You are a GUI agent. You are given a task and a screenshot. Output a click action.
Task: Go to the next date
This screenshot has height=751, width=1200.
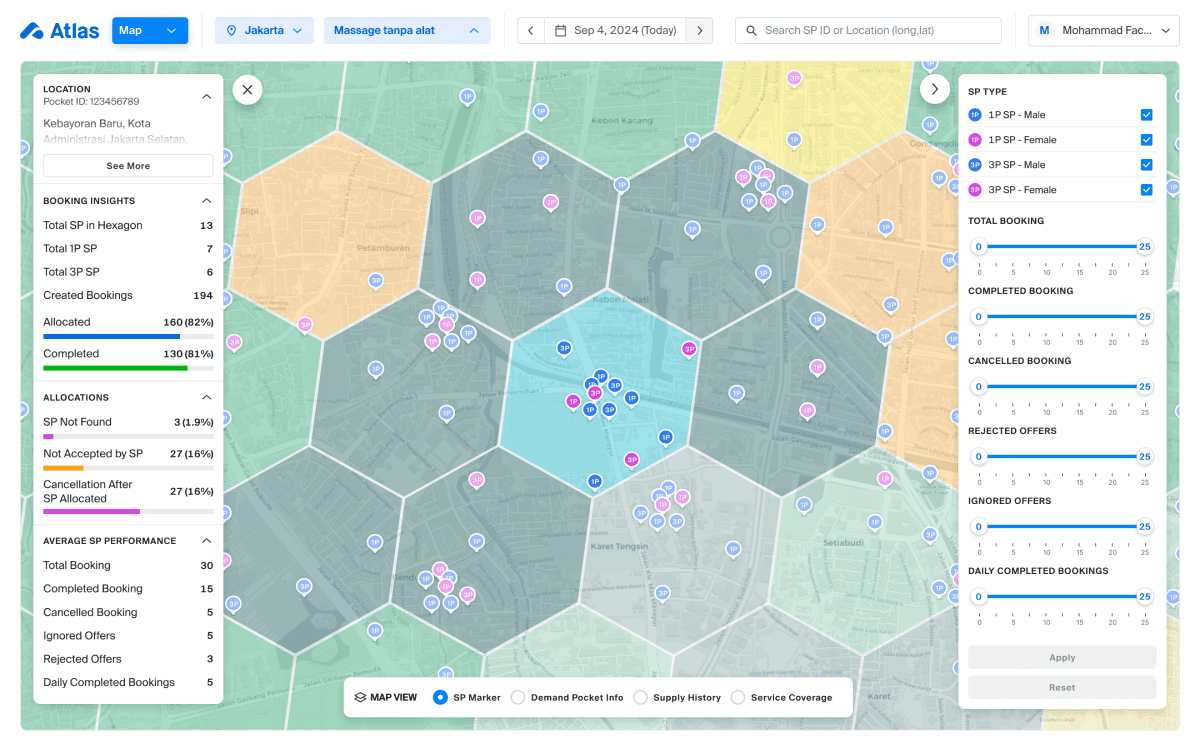click(699, 31)
